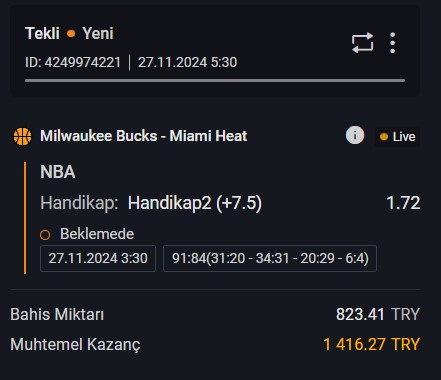Click the Yeni status label

pos(98,34)
